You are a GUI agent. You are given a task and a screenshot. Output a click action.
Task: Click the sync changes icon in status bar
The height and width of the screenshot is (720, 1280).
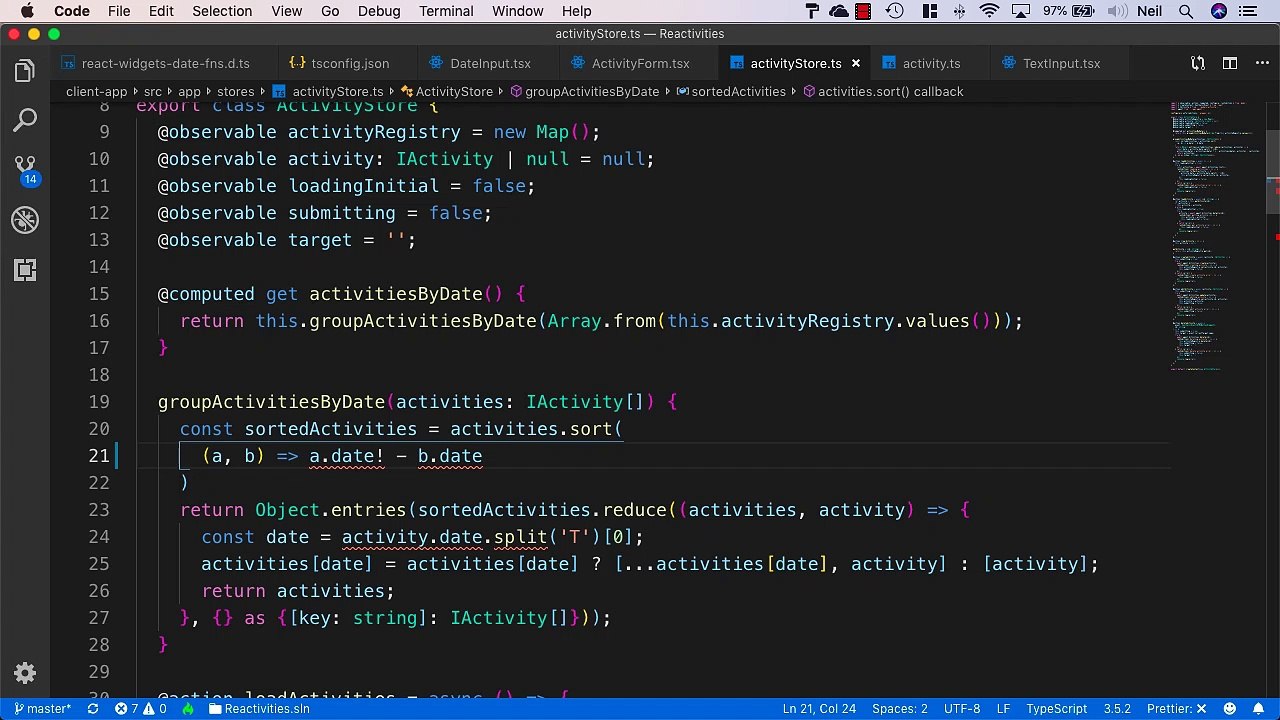click(93, 709)
